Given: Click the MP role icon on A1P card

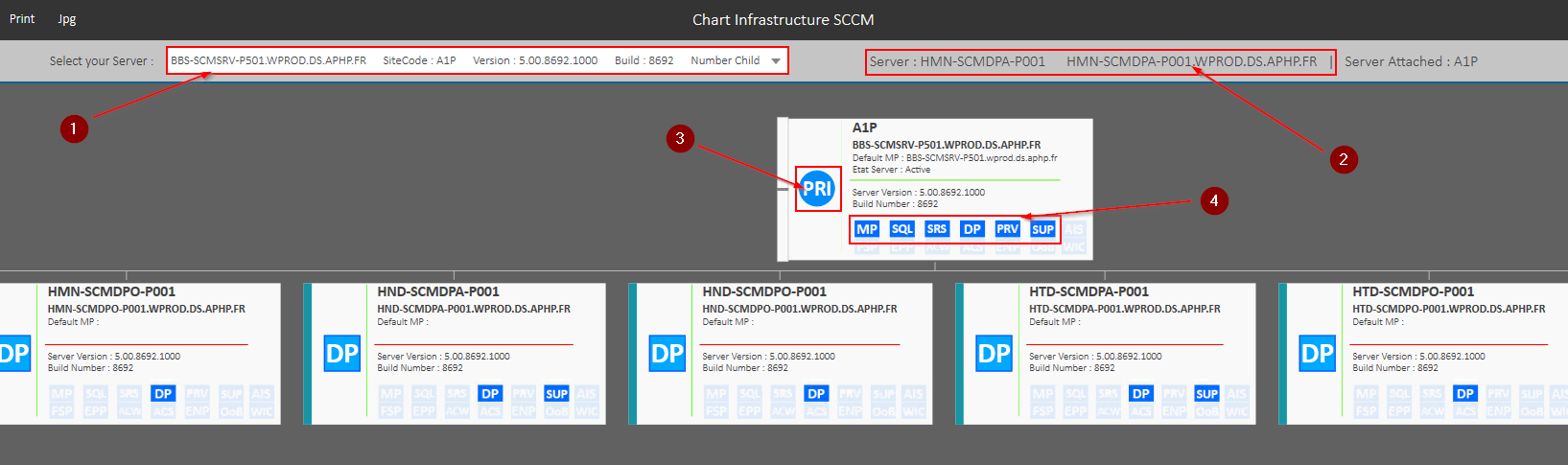Looking at the screenshot, I should 867,229.
